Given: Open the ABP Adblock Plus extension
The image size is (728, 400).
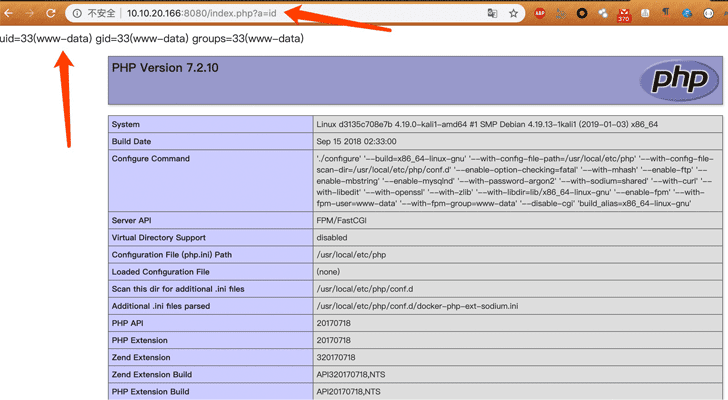Looking at the screenshot, I should pos(540,14).
